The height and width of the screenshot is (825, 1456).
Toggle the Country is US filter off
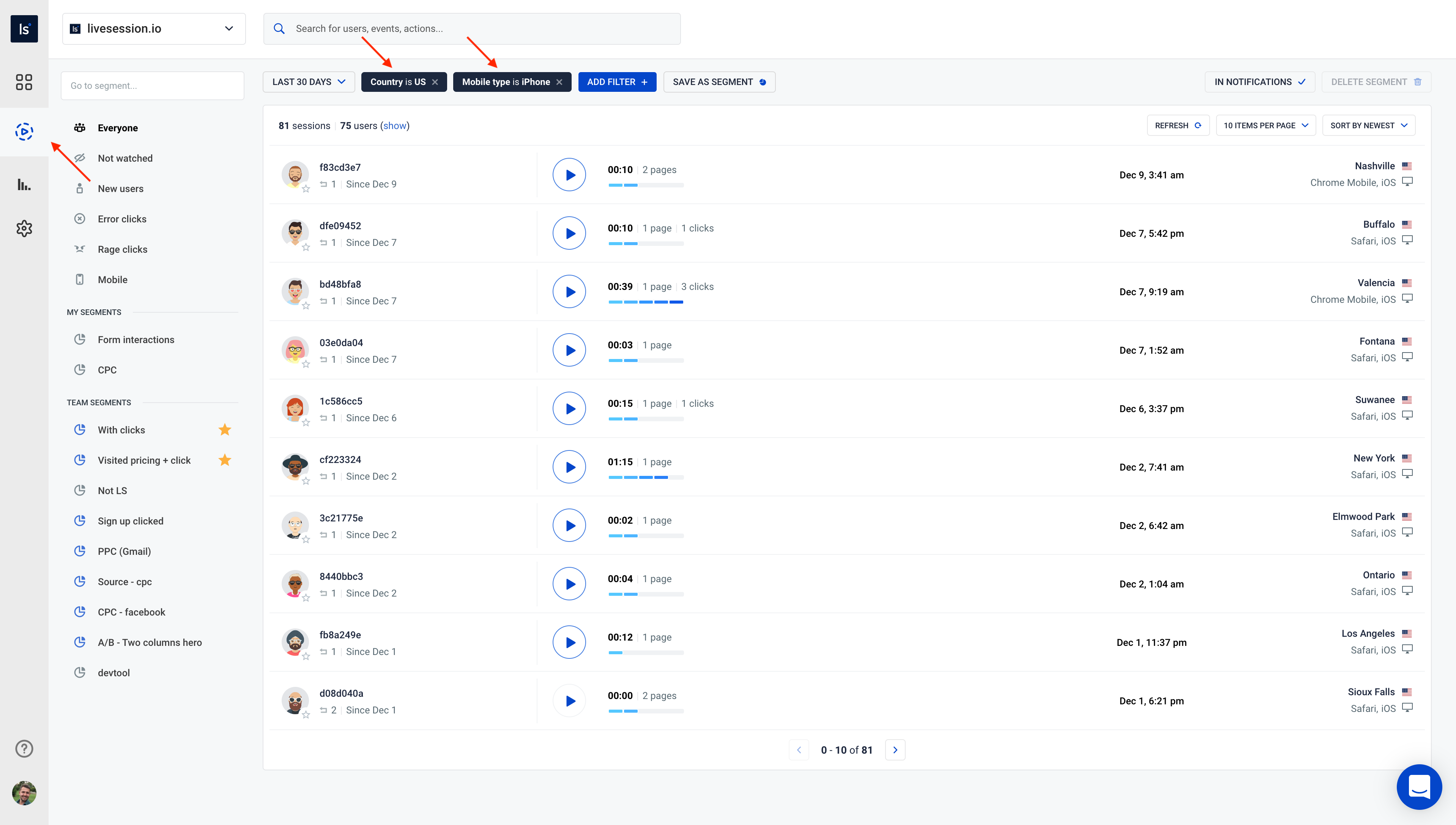(436, 81)
